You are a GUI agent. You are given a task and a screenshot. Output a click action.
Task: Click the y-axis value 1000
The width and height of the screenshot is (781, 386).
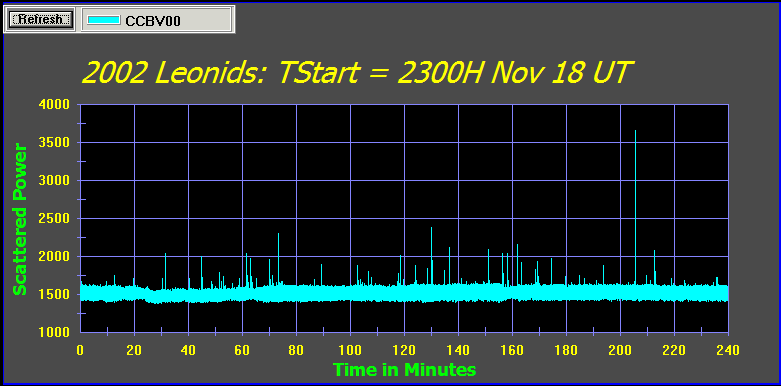click(x=54, y=333)
